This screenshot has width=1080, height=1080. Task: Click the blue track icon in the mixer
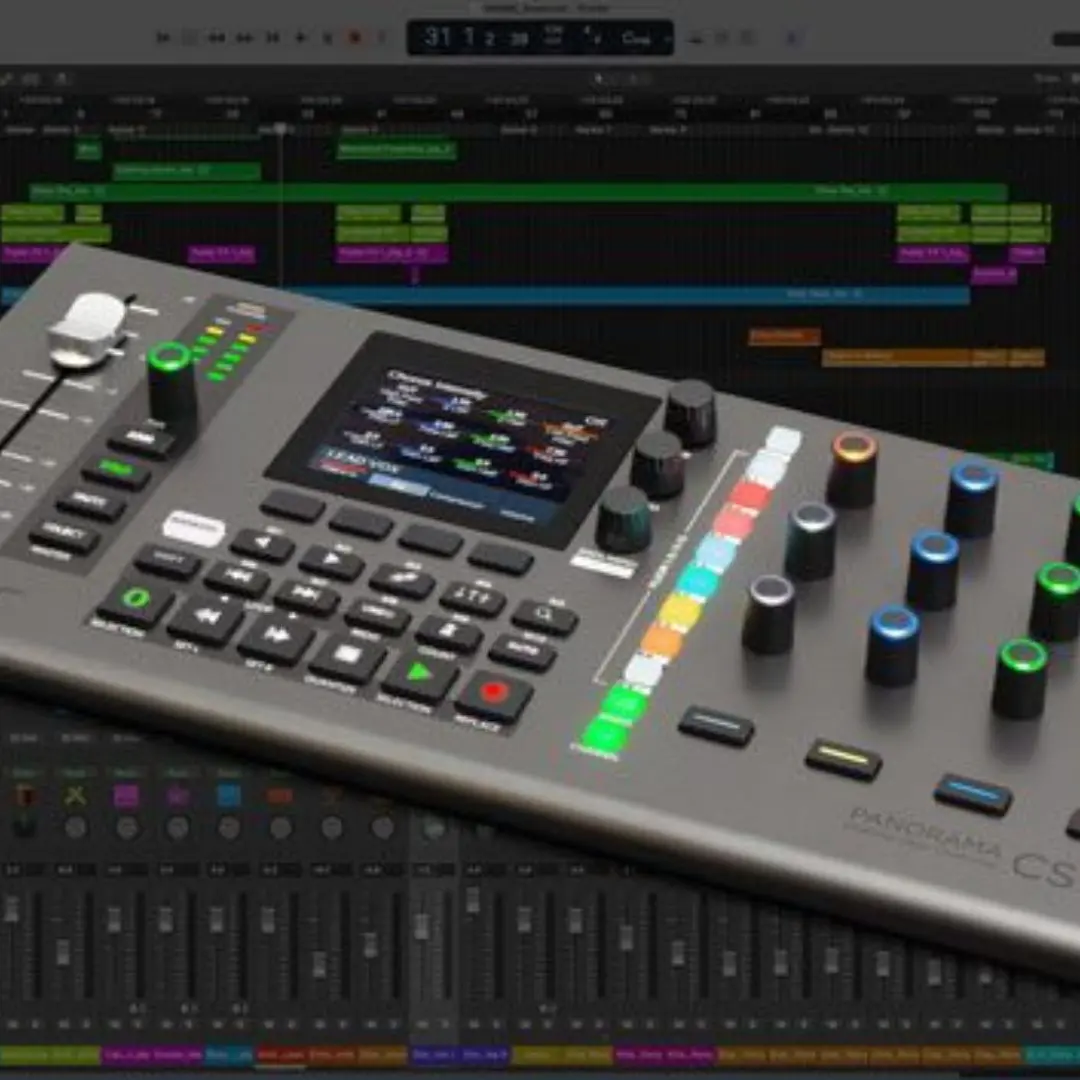click(229, 796)
